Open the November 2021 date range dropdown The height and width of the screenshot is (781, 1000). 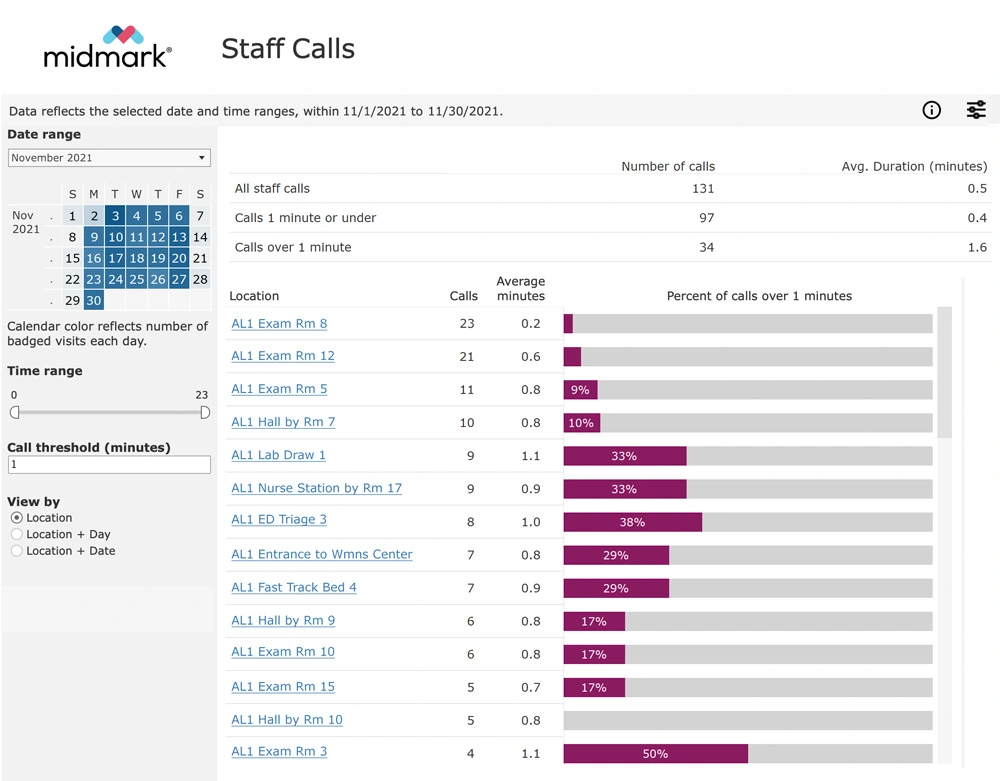coord(109,158)
